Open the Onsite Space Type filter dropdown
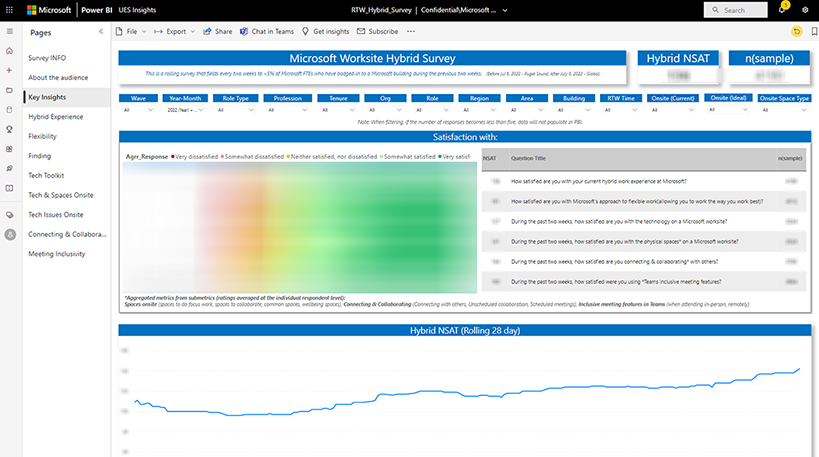 coord(784,110)
